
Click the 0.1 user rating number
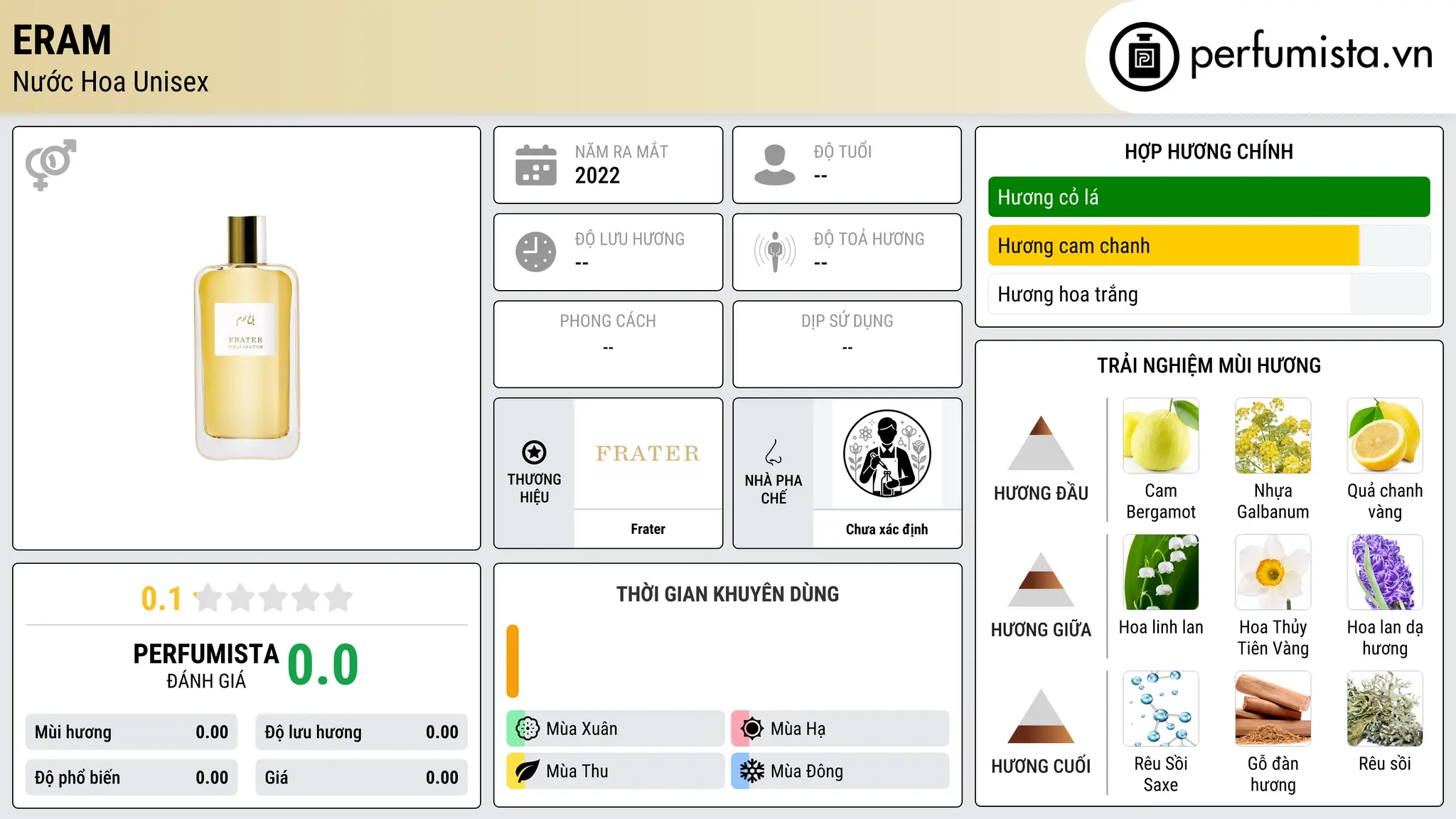pyautogui.click(x=161, y=599)
